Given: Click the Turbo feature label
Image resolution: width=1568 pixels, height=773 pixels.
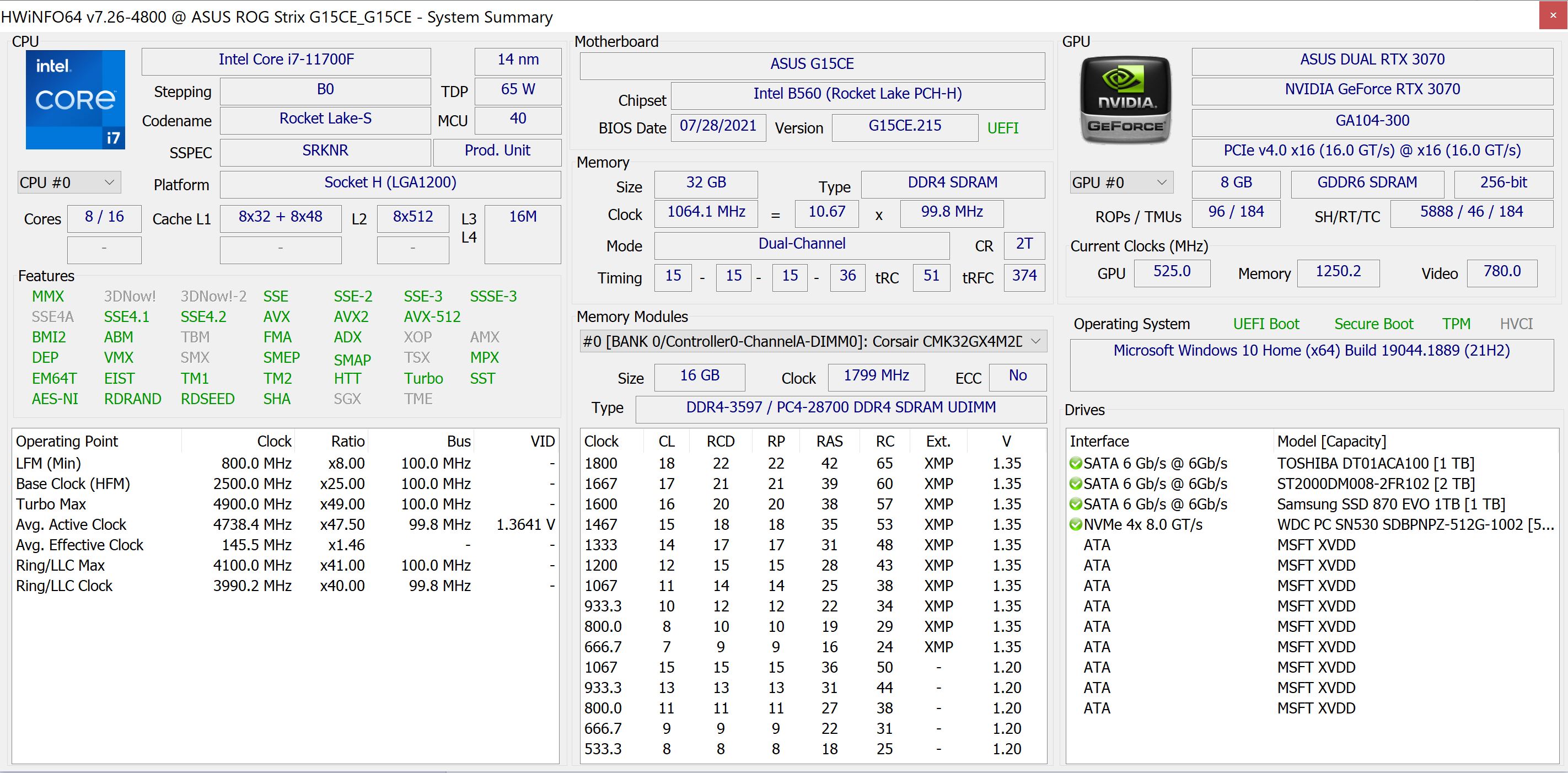Looking at the screenshot, I should pos(423,379).
